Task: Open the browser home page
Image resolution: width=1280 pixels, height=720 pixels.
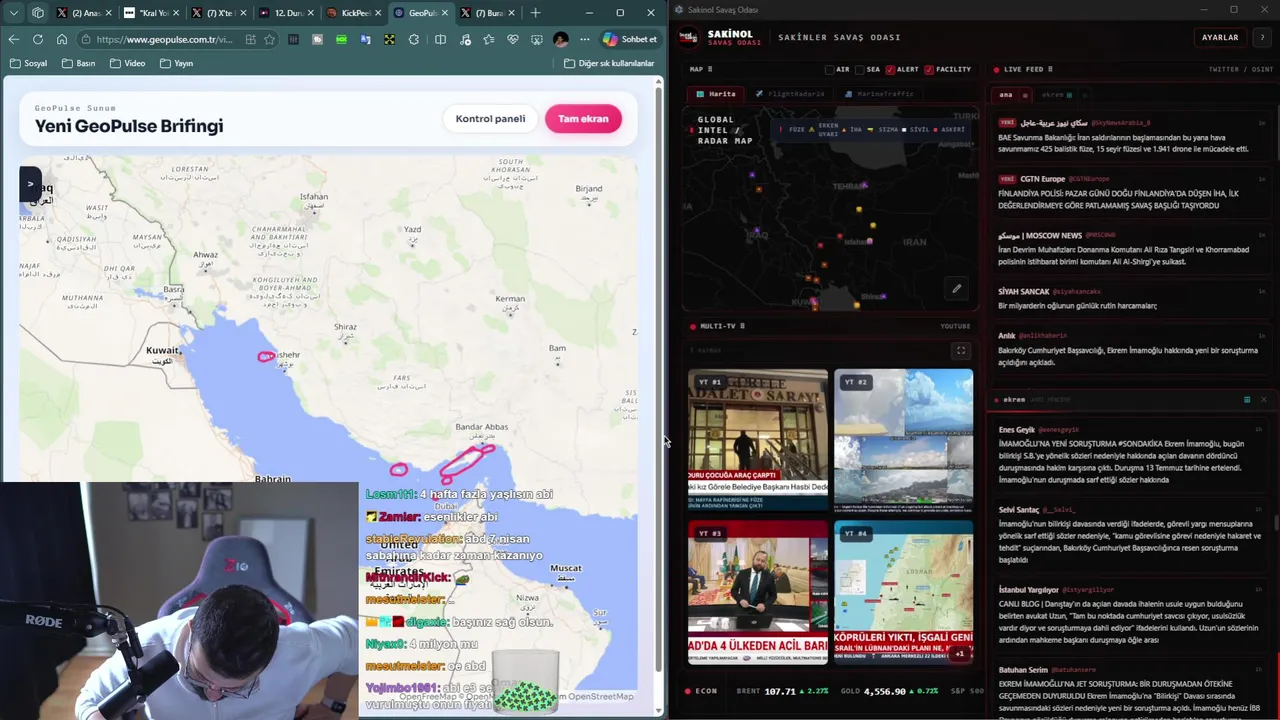Action: [x=61, y=39]
